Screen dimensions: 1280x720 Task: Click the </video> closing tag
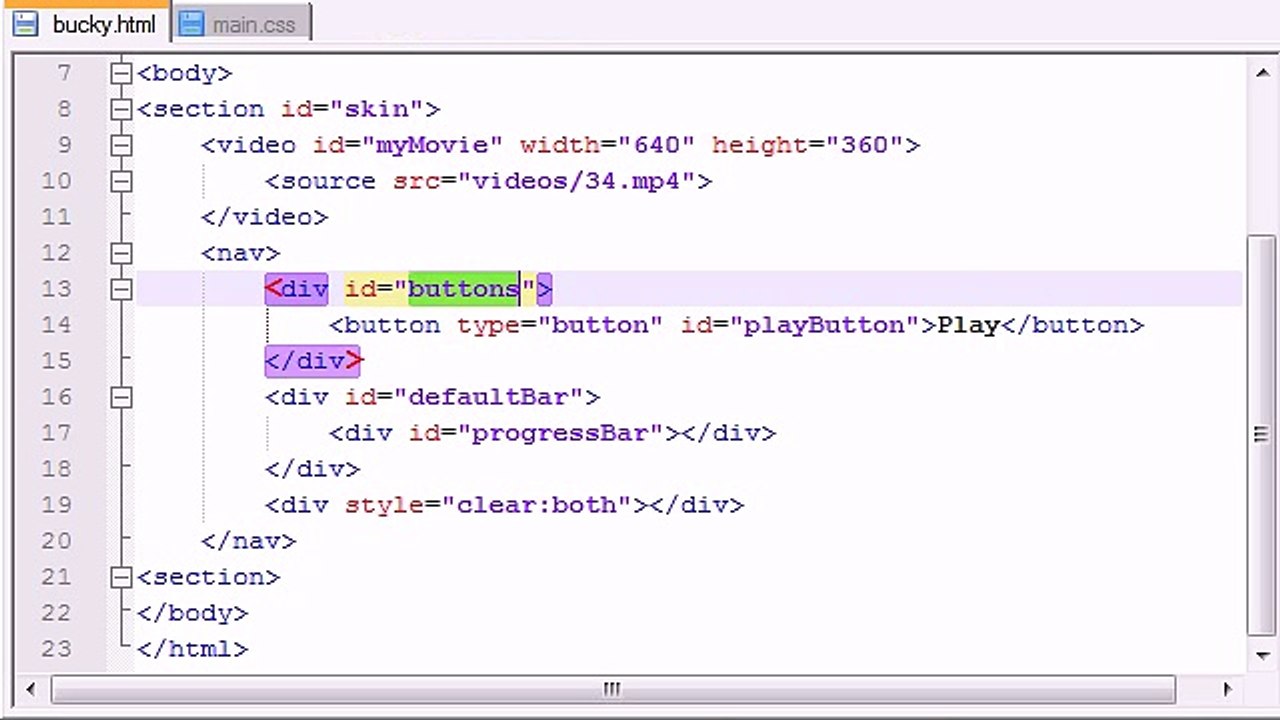click(264, 217)
